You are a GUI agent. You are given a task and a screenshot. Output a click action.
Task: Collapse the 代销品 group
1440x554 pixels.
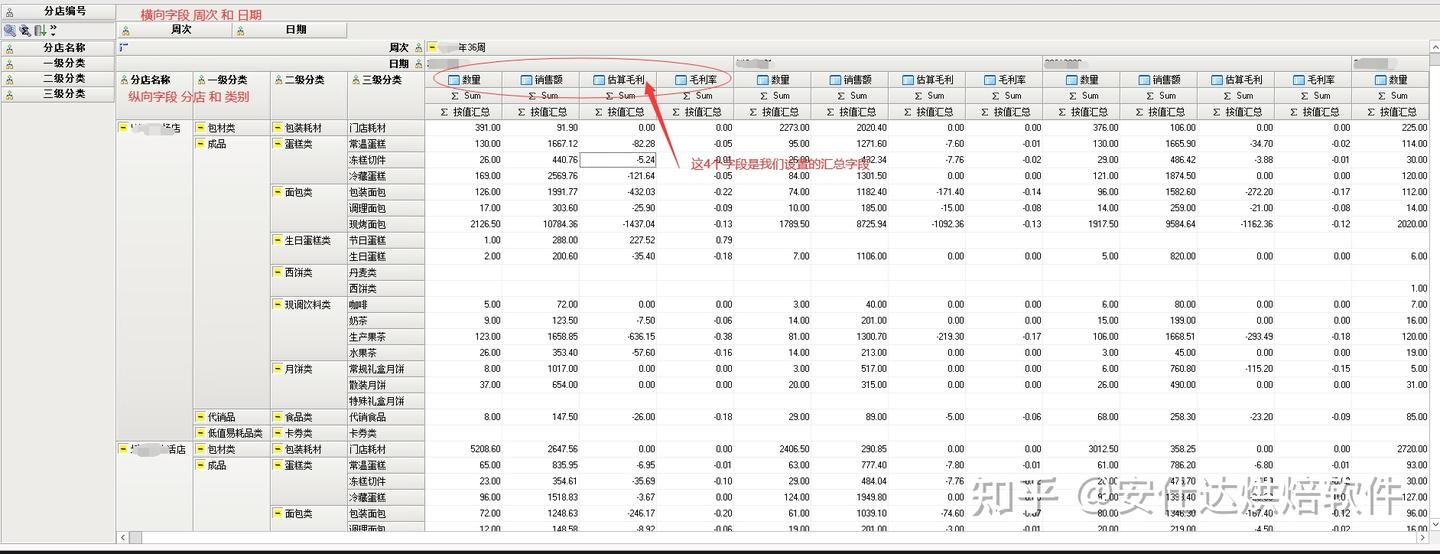200,416
